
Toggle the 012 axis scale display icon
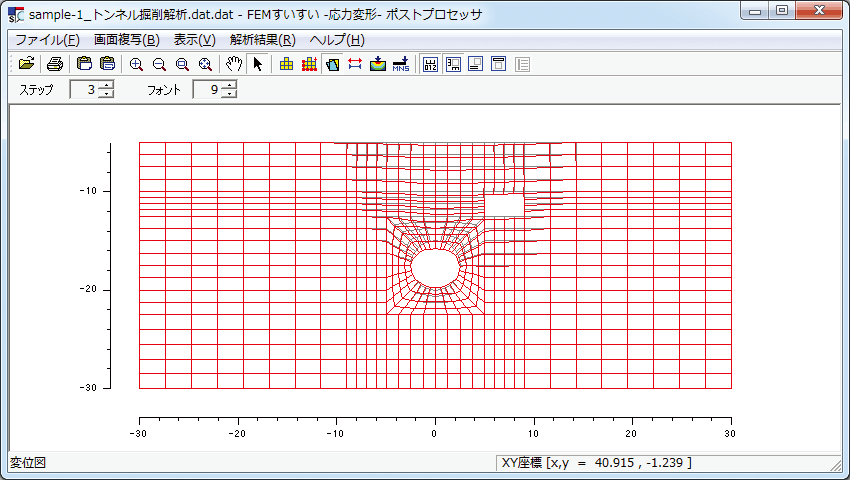430,65
